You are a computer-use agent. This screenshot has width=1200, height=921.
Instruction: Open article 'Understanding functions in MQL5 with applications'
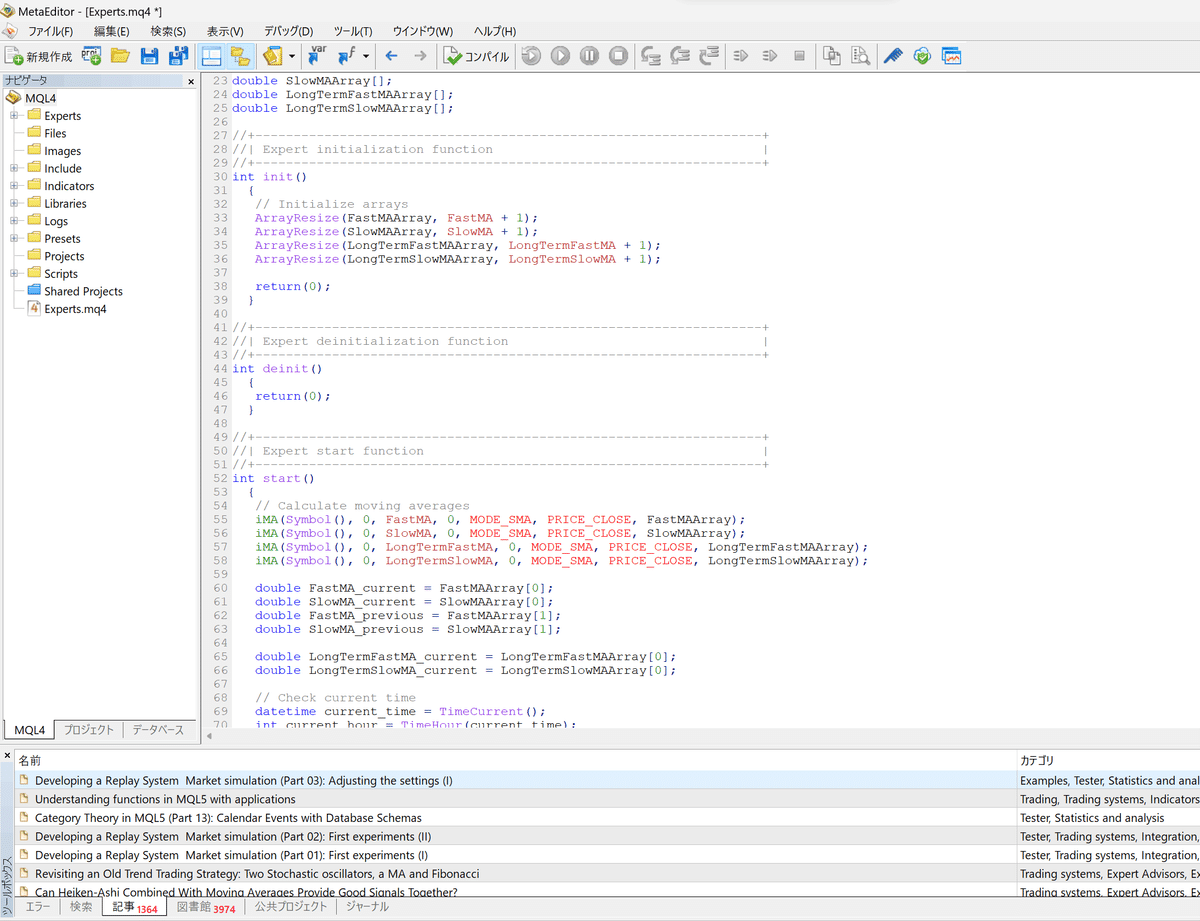click(165, 799)
